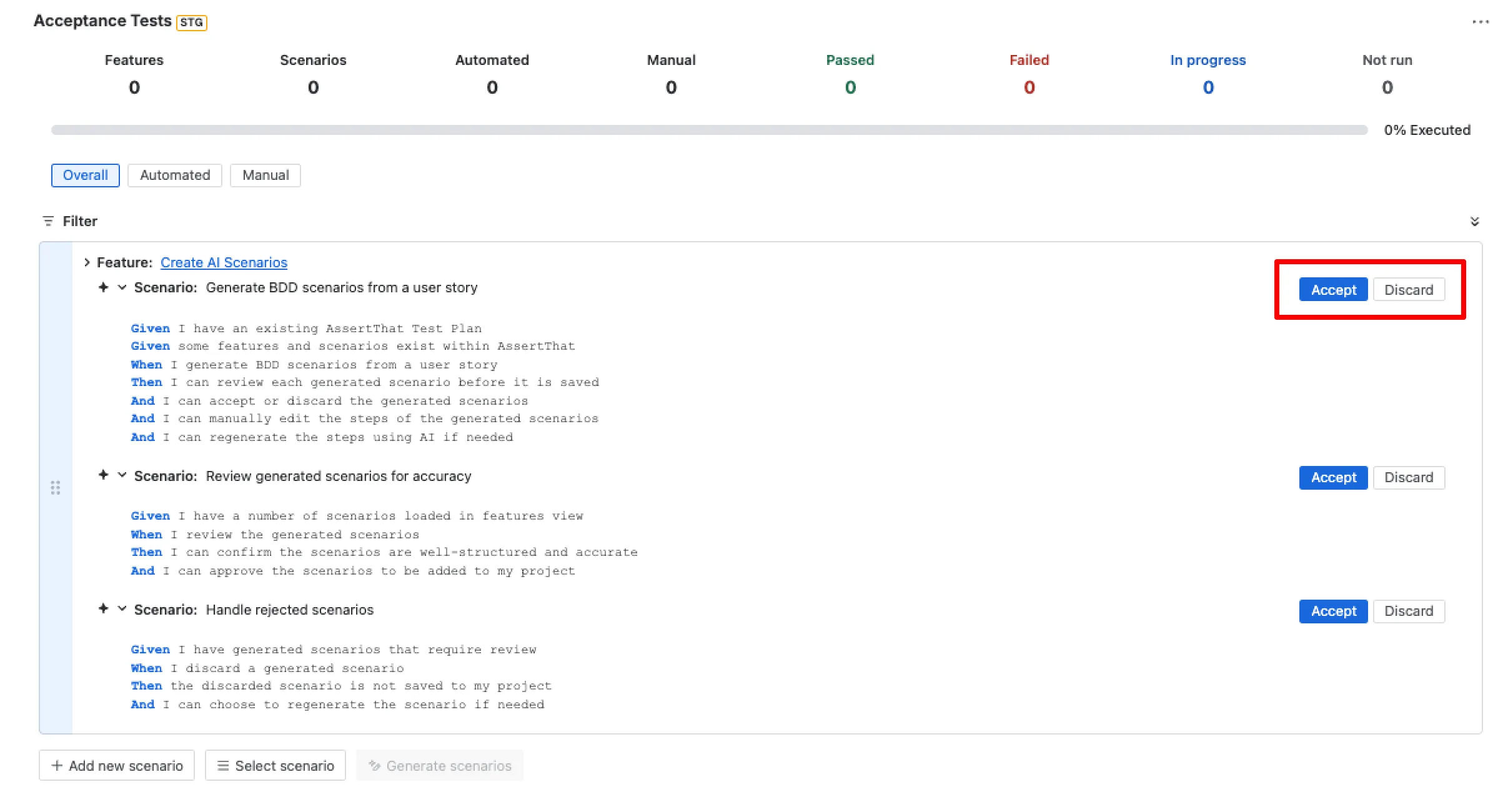Click sparkle icon beside Handle rejected scenarios
Screen dimensions: 1508x812
(104, 609)
